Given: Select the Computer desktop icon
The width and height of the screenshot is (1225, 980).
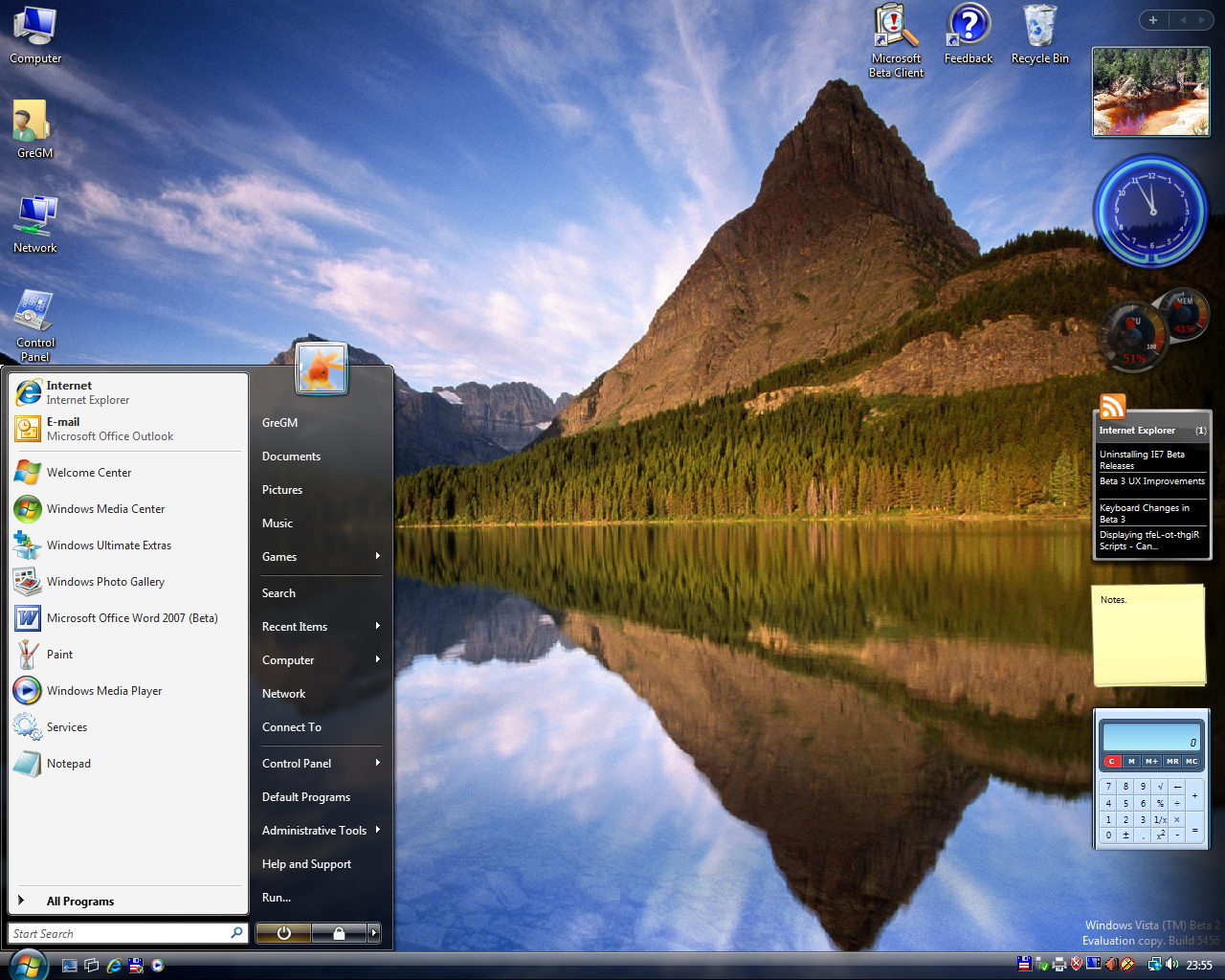Looking at the screenshot, I should tap(35, 35).
